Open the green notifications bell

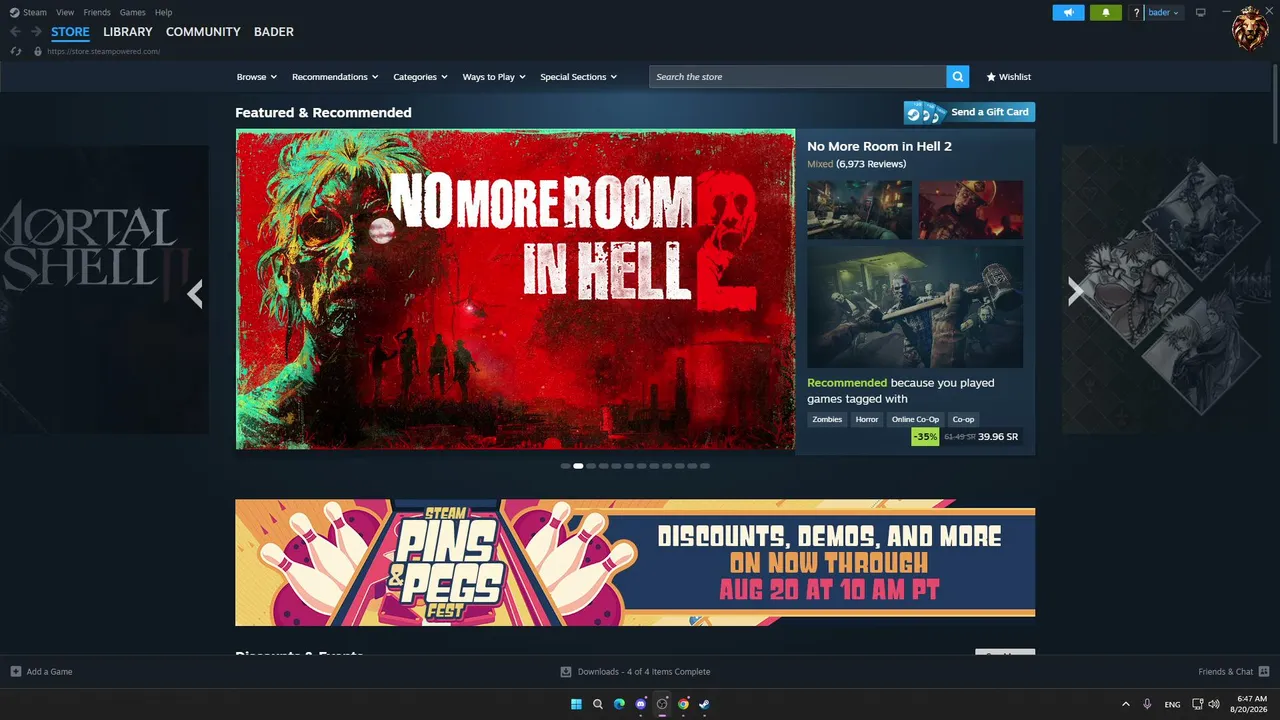[x=1106, y=13]
